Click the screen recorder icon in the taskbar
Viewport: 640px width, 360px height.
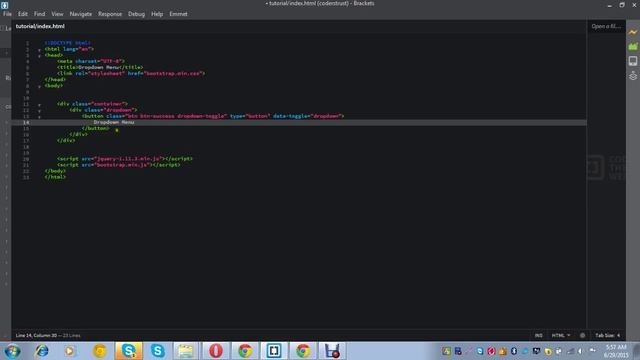[x=332, y=351]
